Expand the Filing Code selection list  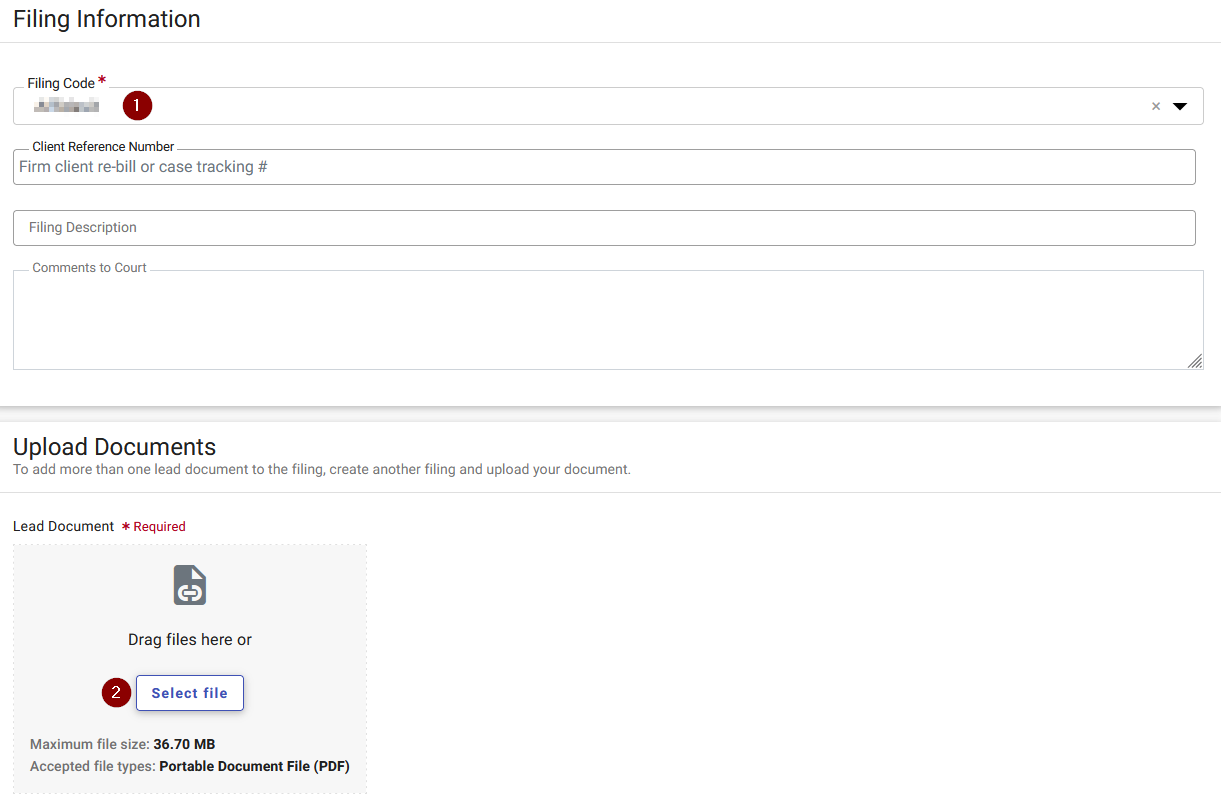click(1180, 106)
